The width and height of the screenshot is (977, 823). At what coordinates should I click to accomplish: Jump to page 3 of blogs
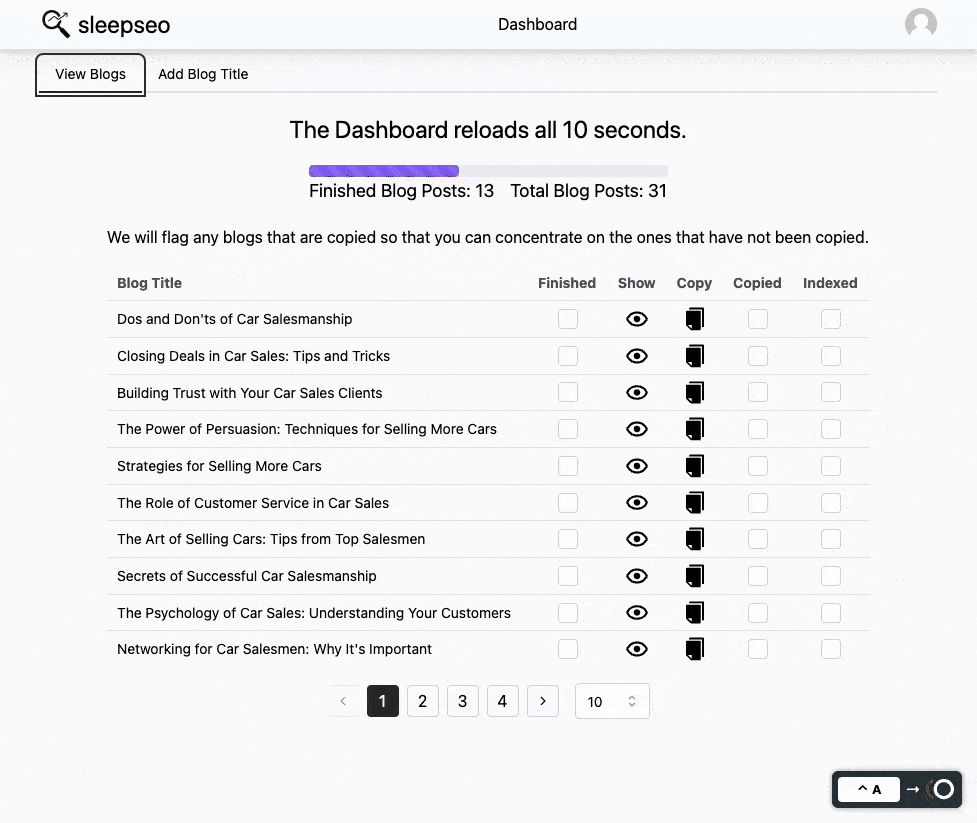462,702
